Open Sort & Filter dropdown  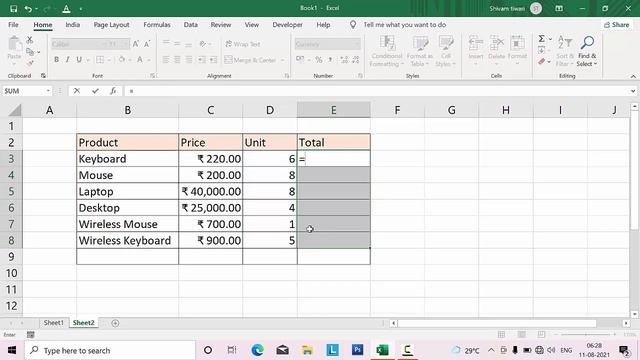coord(564,51)
